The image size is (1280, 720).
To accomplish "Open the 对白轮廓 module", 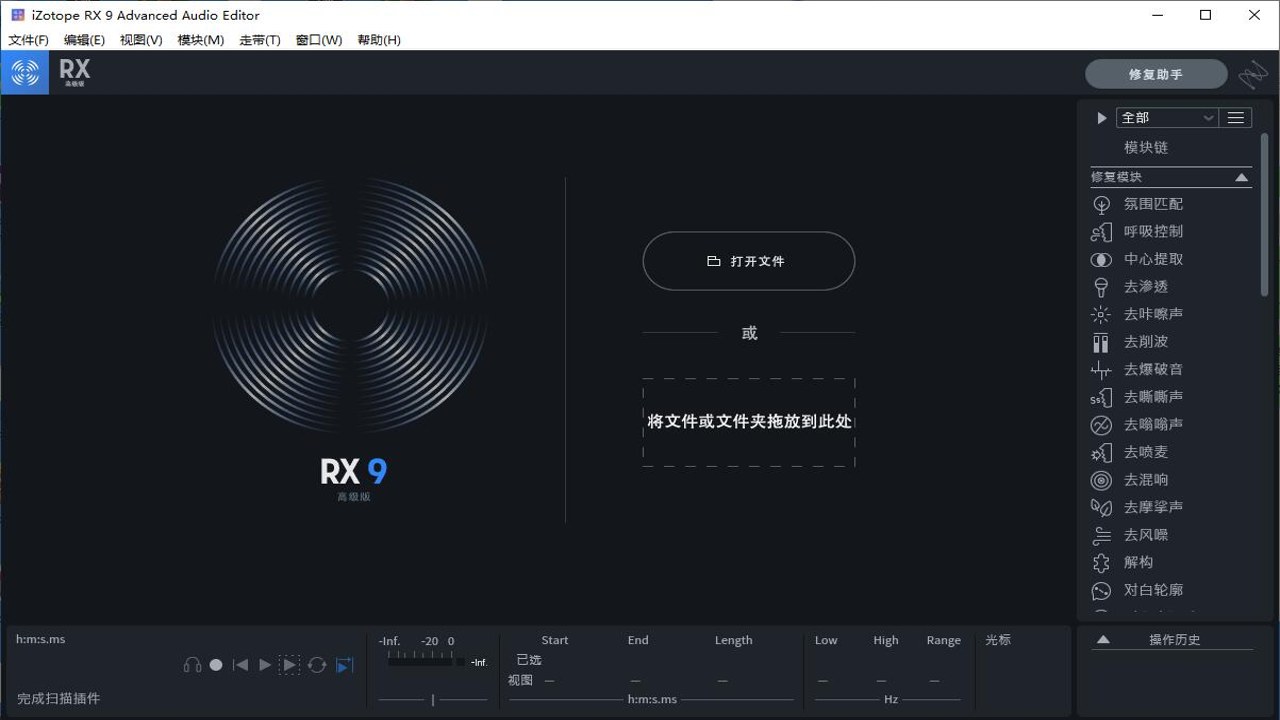I will tap(1153, 590).
